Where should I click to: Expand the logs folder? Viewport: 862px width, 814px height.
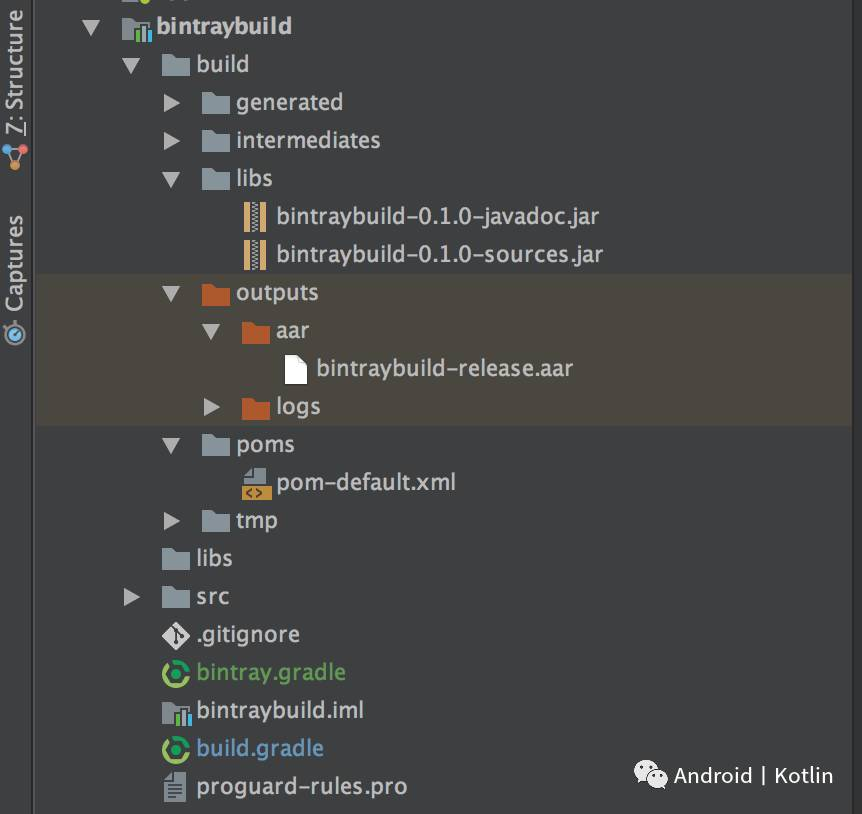click(x=211, y=407)
